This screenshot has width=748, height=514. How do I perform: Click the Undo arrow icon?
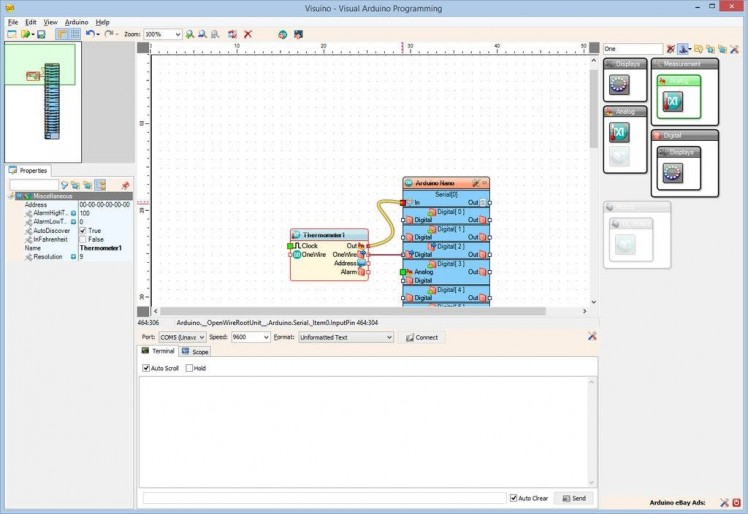click(x=89, y=34)
